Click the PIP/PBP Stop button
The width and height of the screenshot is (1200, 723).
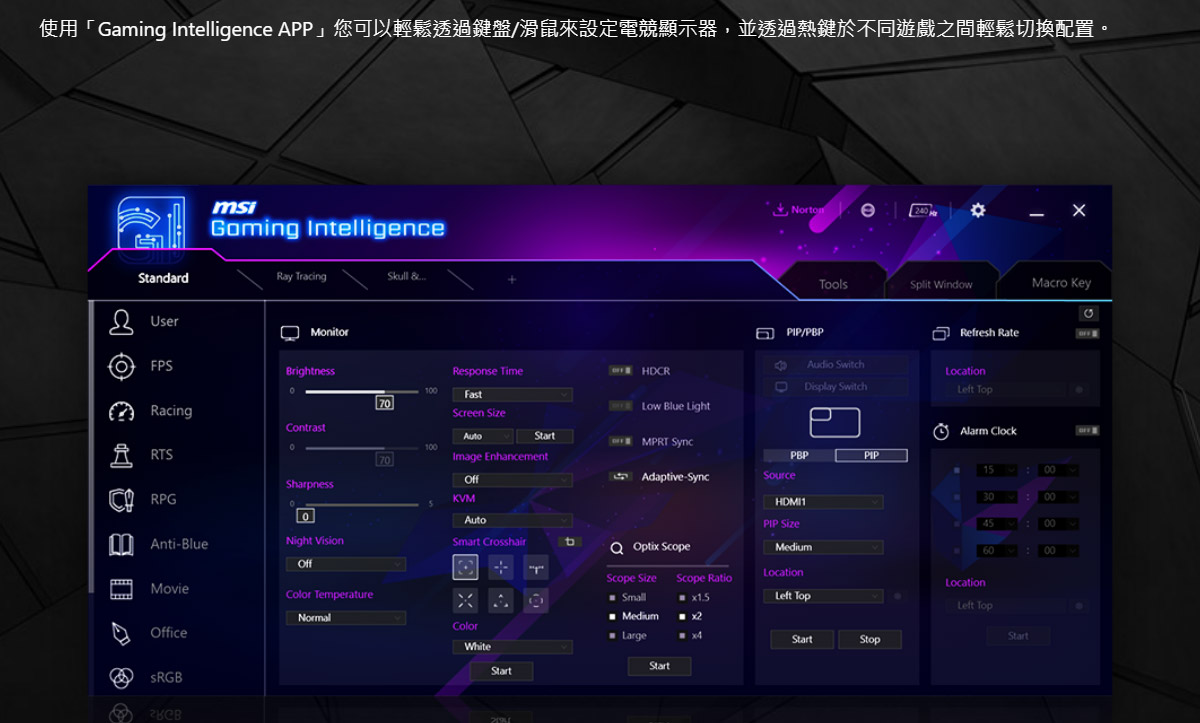click(x=870, y=639)
